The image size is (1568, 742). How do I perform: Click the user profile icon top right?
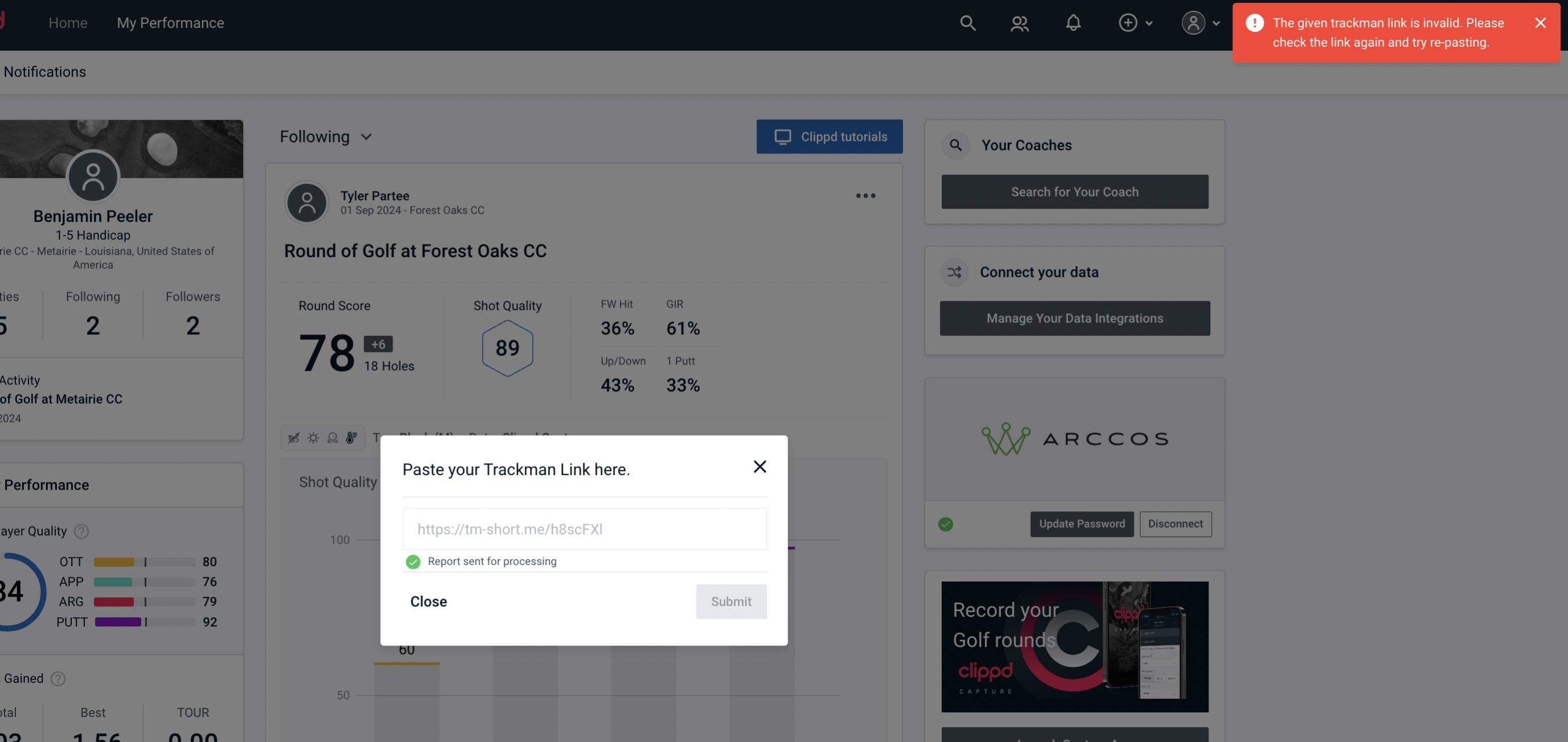(1192, 22)
